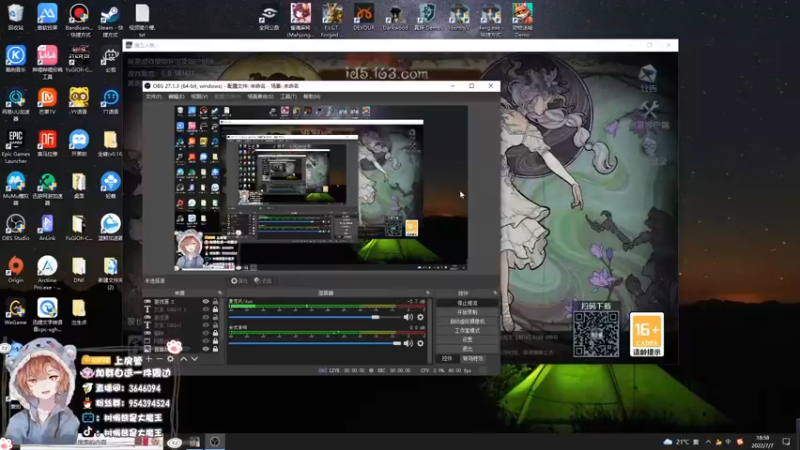Click the 停止推流 button in OBS
This screenshot has width=800, height=450.
coord(467,303)
